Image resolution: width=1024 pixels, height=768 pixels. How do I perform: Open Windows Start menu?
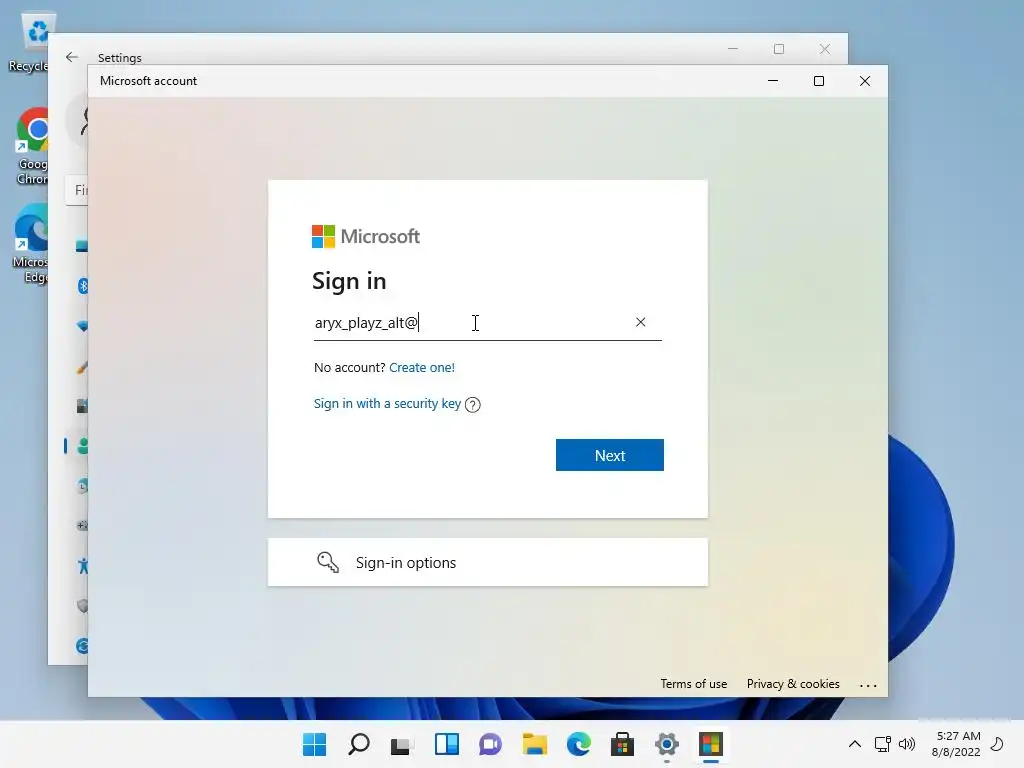(315, 744)
